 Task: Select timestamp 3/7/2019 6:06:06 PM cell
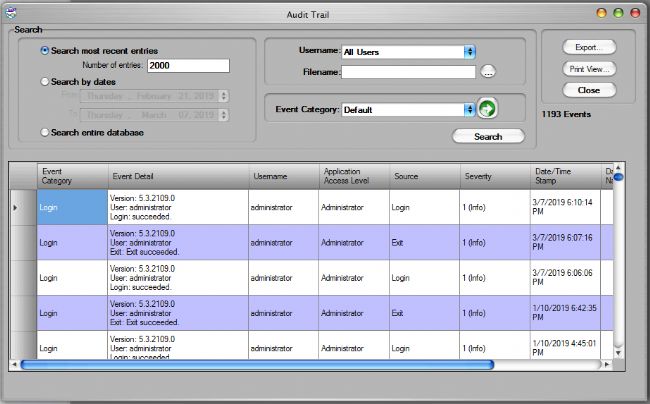point(565,278)
